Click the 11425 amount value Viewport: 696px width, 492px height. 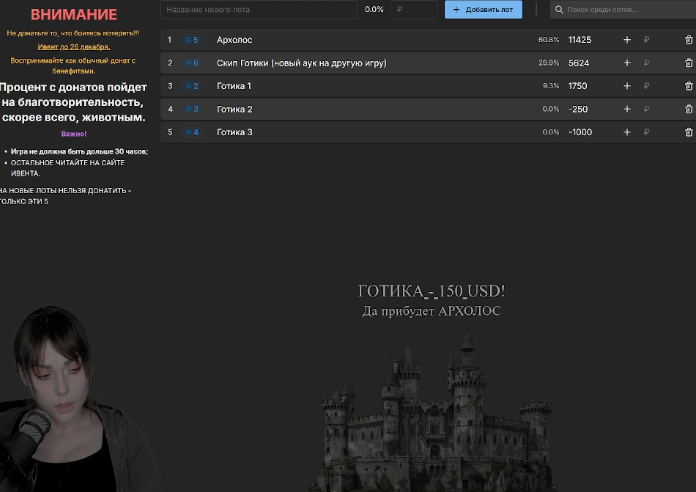[x=580, y=40]
